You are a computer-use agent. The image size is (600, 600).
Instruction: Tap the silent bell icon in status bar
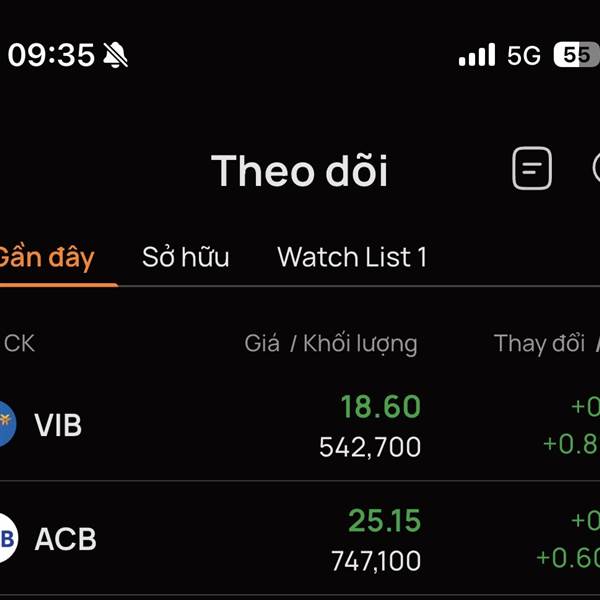(x=116, y=55)
